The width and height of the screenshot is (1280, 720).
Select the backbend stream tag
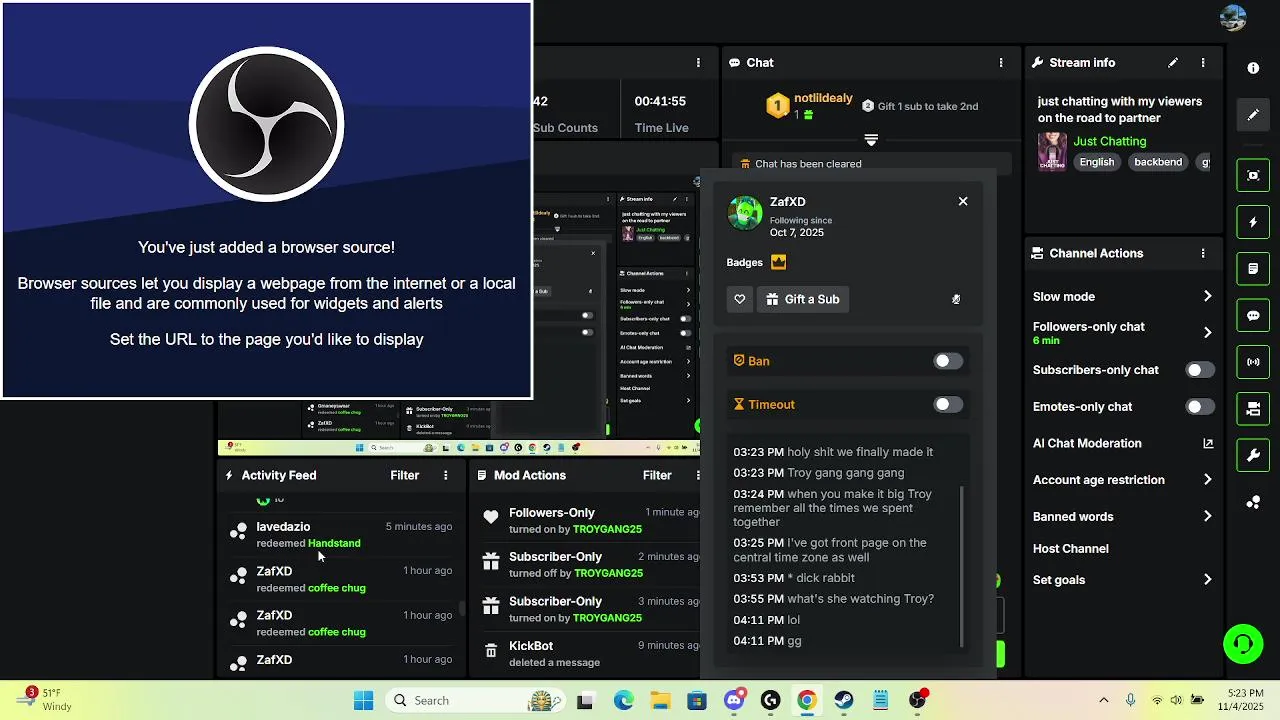click(1158, 162)
